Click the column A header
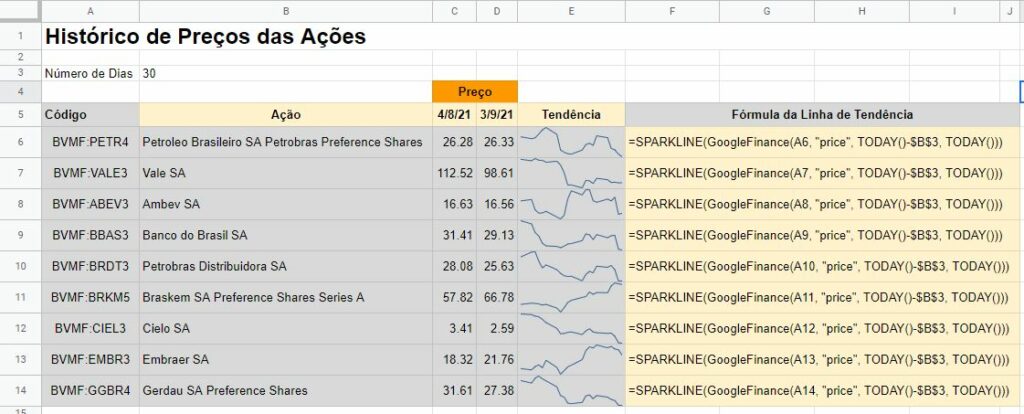The image size is (1024, 414). click(90, 11)
